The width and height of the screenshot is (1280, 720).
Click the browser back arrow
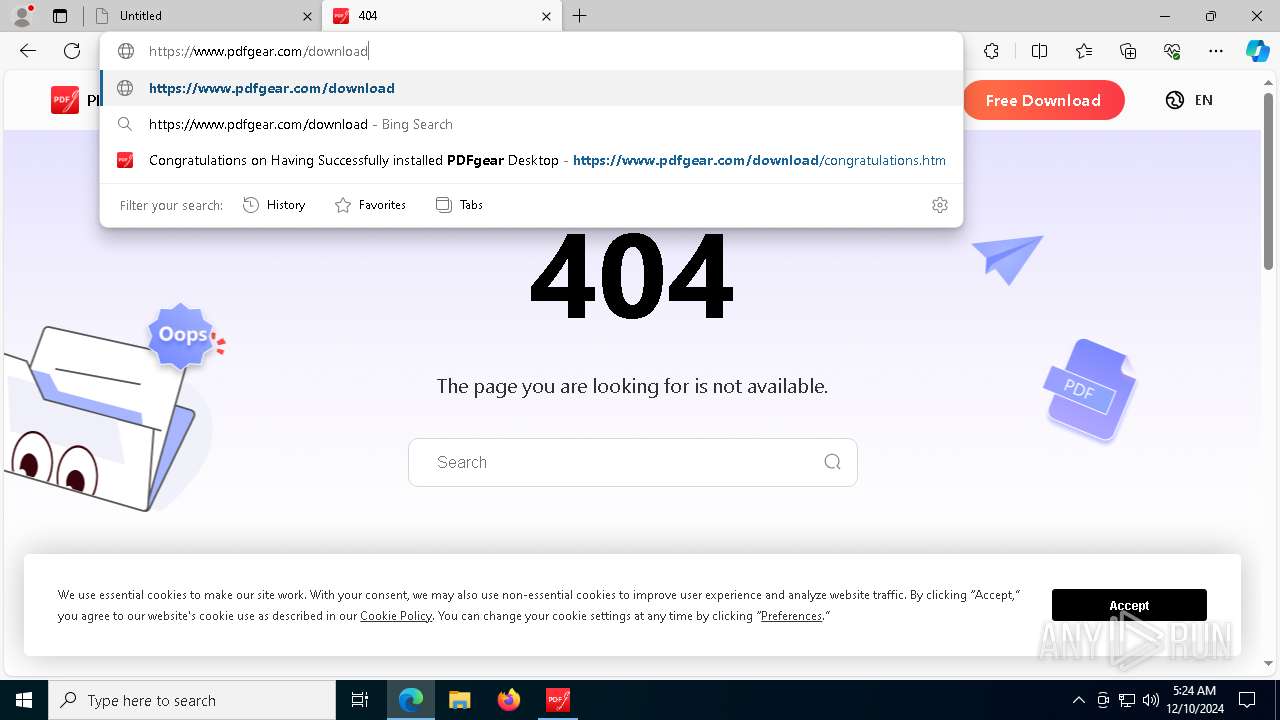28,51
